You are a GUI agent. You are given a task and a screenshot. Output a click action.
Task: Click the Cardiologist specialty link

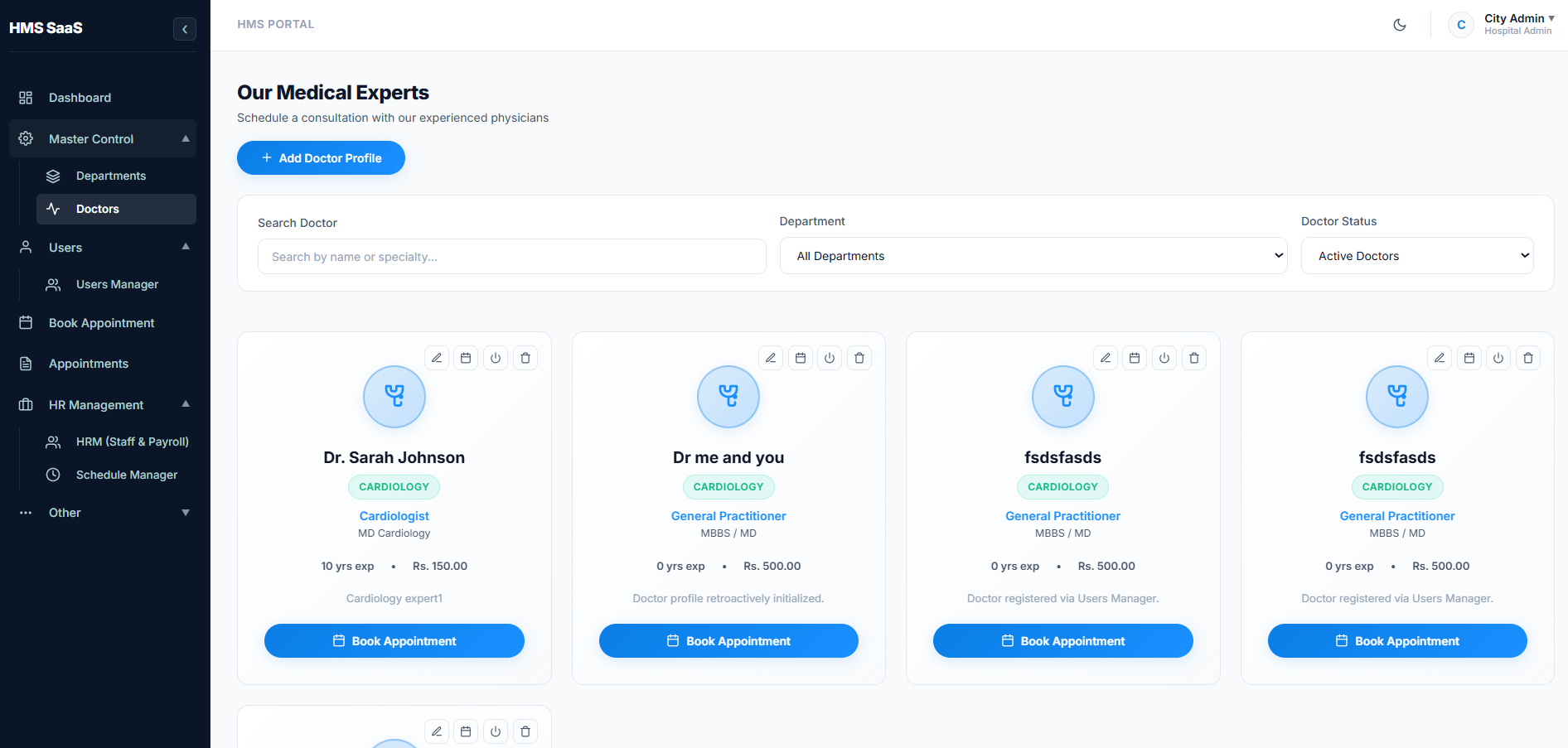[x=394, y=516]
